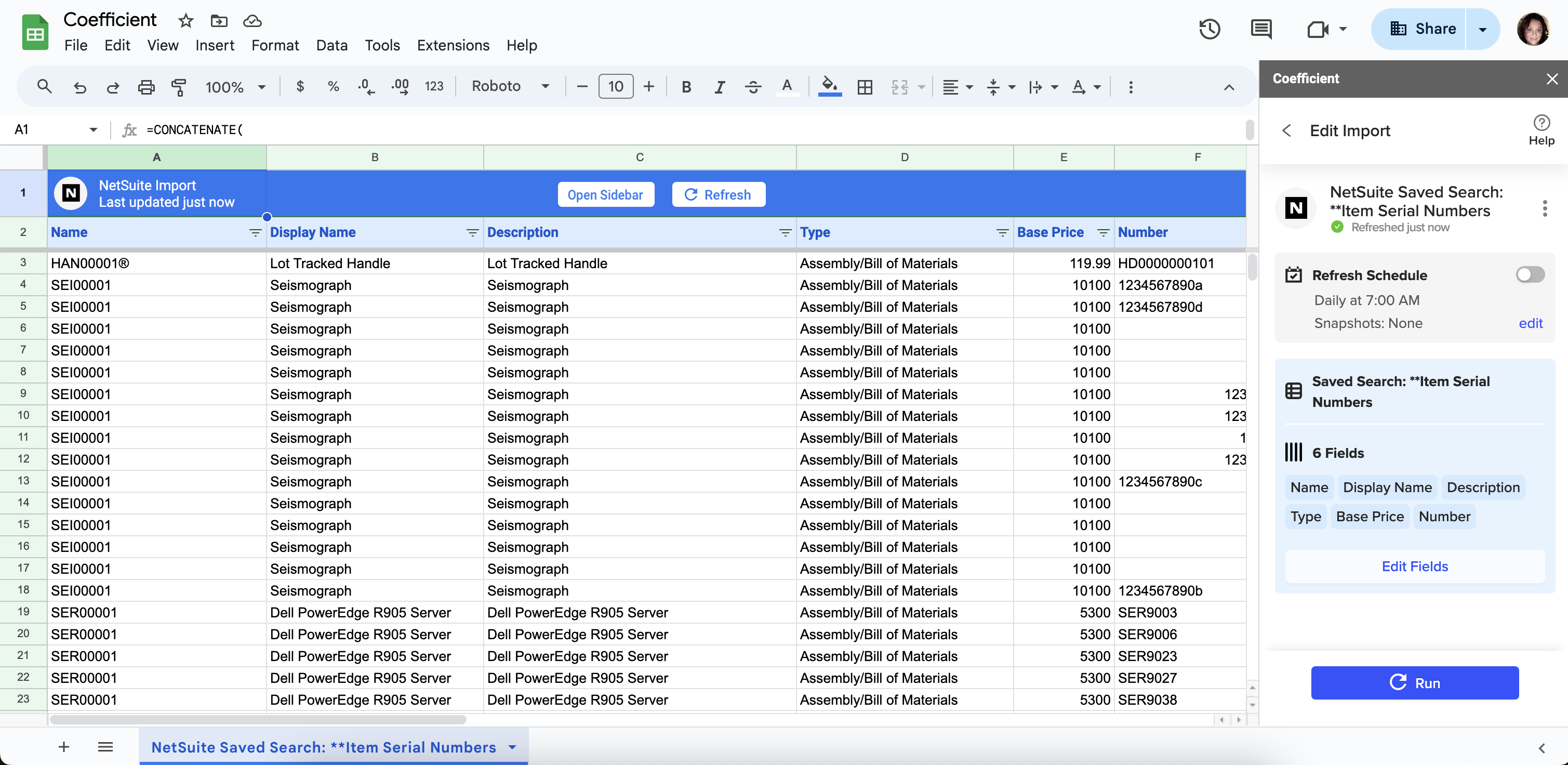
Task: Click the Help icon in Coefficient sidebar
Action: (x=1541, y=130)
